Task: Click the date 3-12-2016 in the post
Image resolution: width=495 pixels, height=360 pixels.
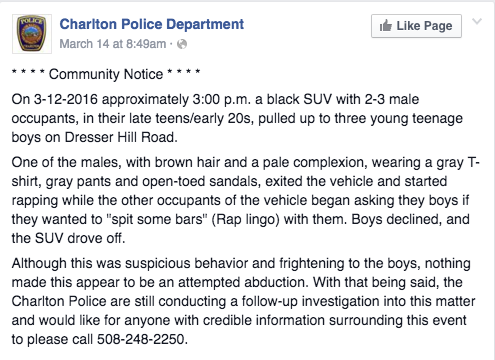Action: [x=66, y=99]
